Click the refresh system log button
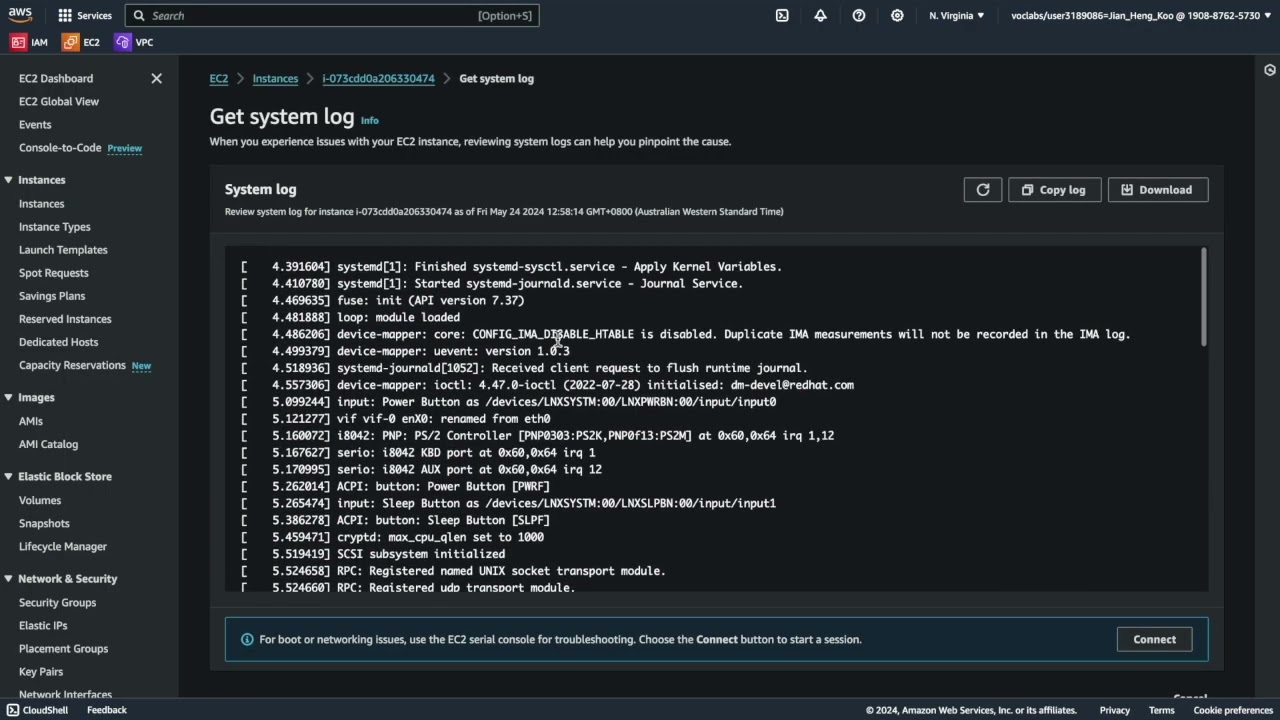This screenshot has width=1280, height=720. pos(983,190)
